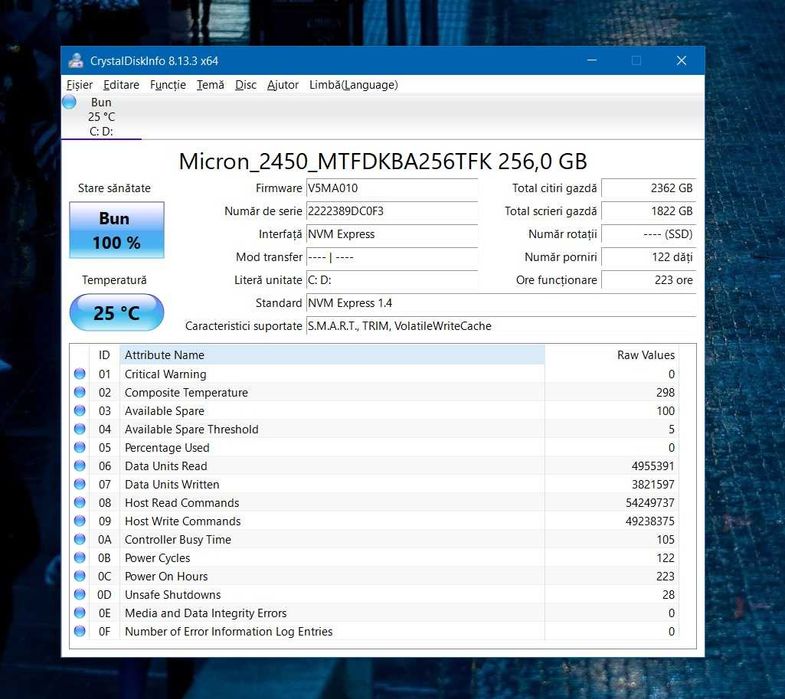Select the Composite Temperature attribute name
This screenshot has height=699, width=785.
pyautogui.click(x=186, y=393)
